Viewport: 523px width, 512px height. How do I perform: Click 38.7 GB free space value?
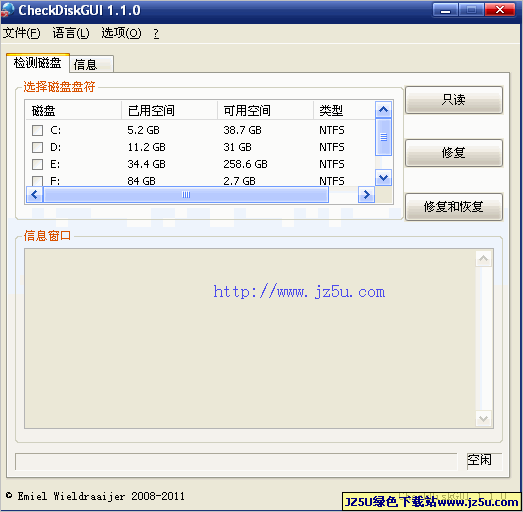tap(242, 130)
